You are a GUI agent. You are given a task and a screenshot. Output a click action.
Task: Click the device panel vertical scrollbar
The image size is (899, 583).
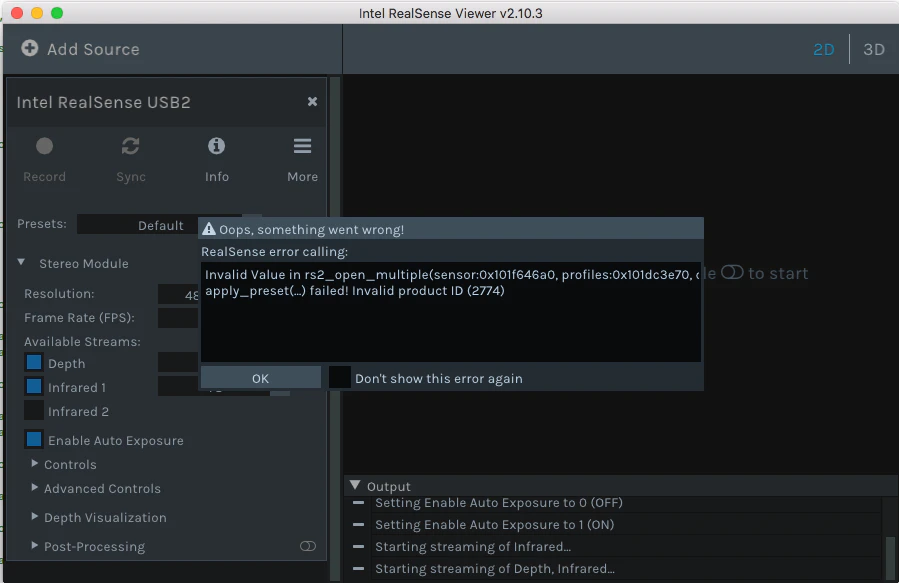click(x=335, y=328)
